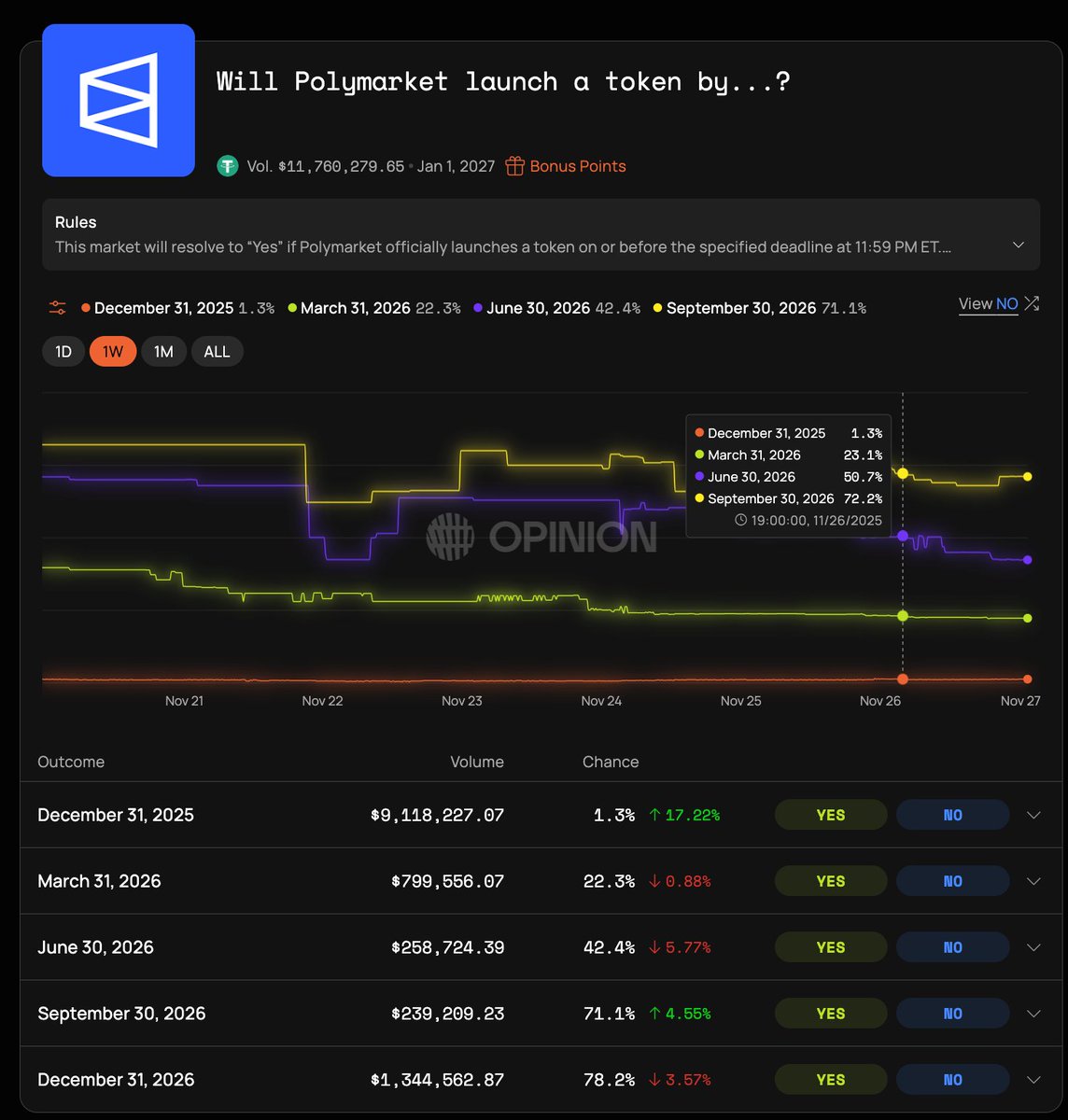Click the 1W timeframe pill control
The image size is (1068, 1120).
[x=112, y=351]
